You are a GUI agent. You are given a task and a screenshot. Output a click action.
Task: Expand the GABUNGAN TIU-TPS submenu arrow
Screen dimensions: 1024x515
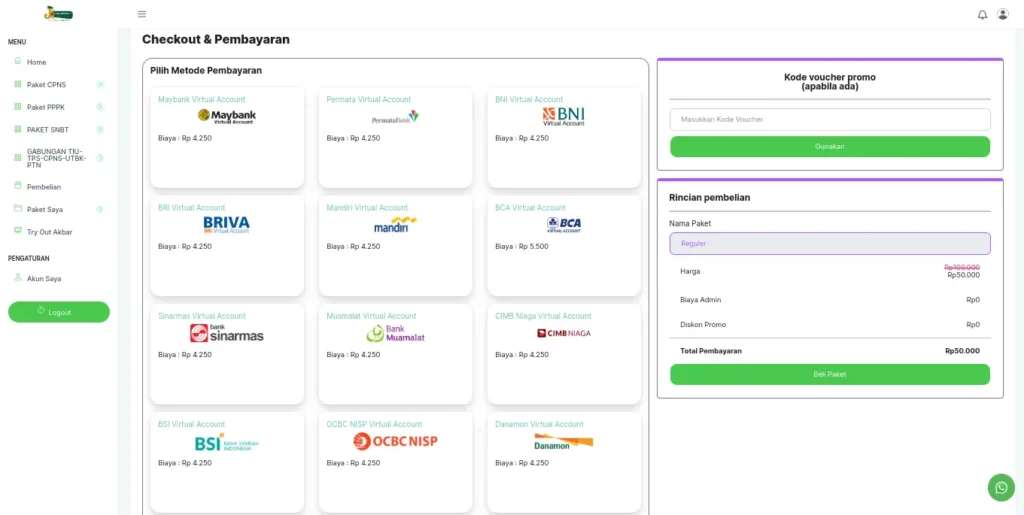100,157
